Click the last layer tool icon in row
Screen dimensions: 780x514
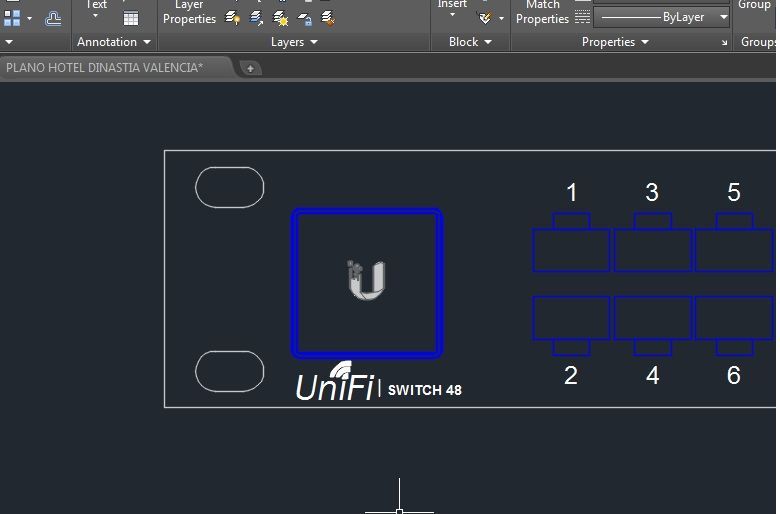pyautogui.click(x=328, y=18)
